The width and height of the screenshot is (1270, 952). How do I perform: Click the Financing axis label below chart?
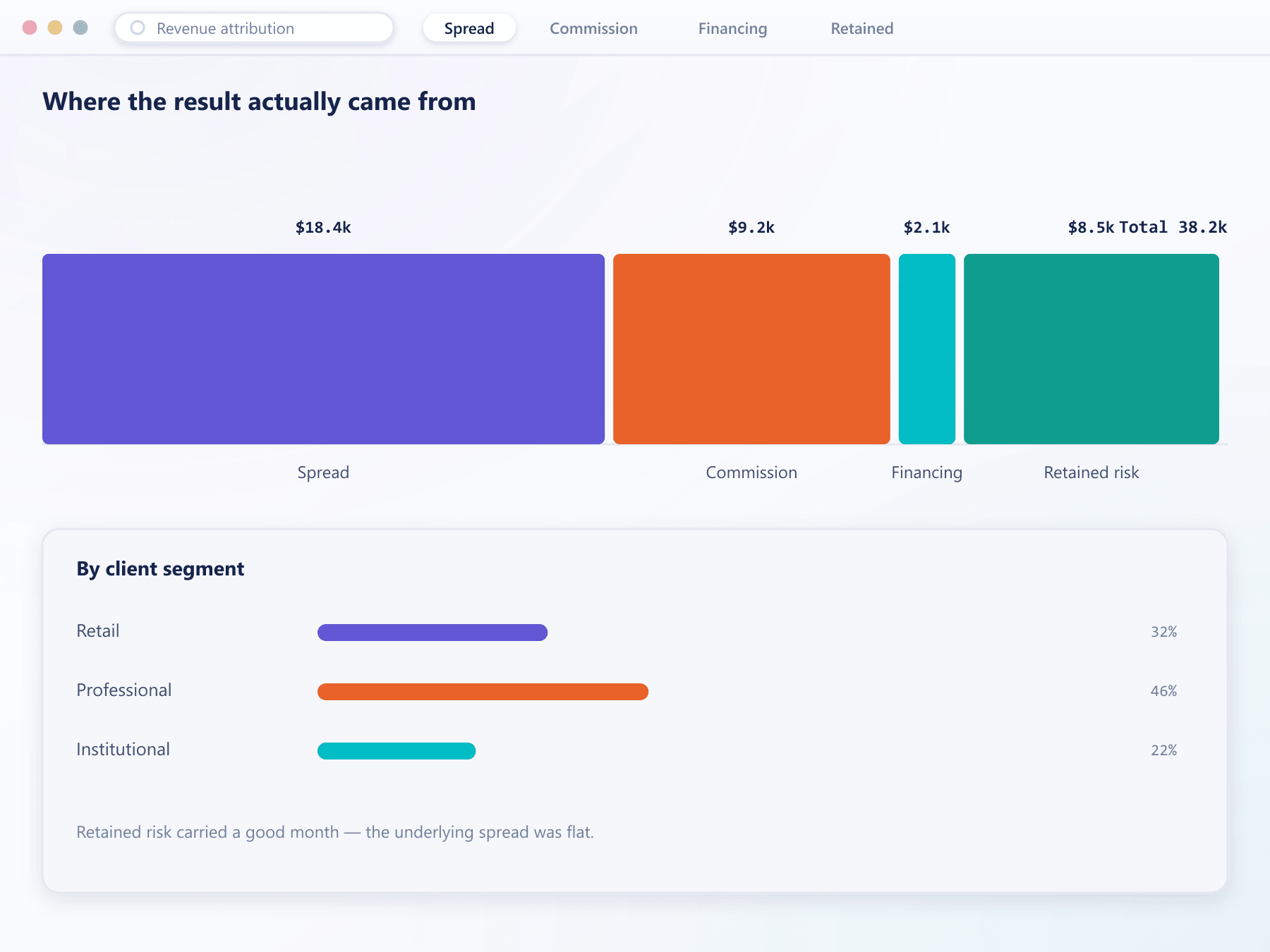927,472
